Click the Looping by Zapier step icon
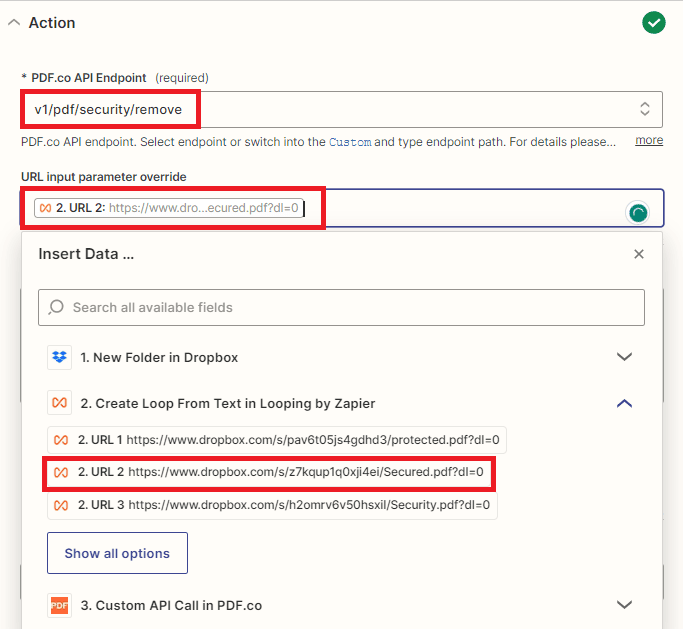Image resolution: width=683 pixels, height=629 pixels. (x=60, y=403)
